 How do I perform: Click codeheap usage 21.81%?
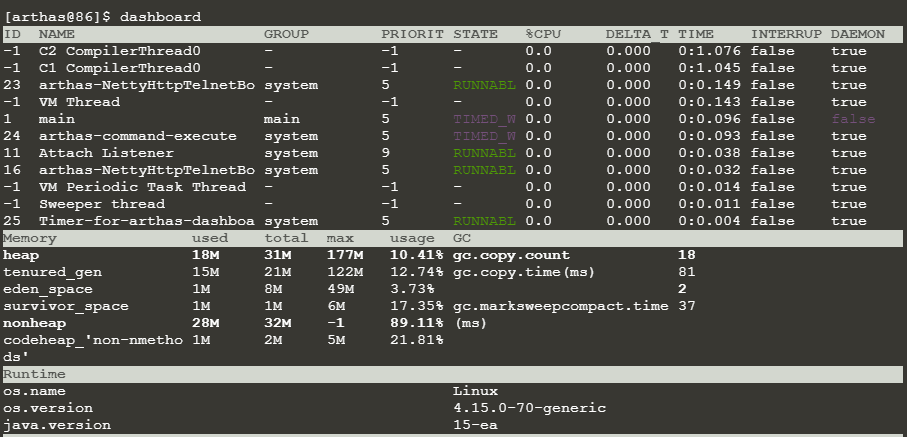(416, 340)
